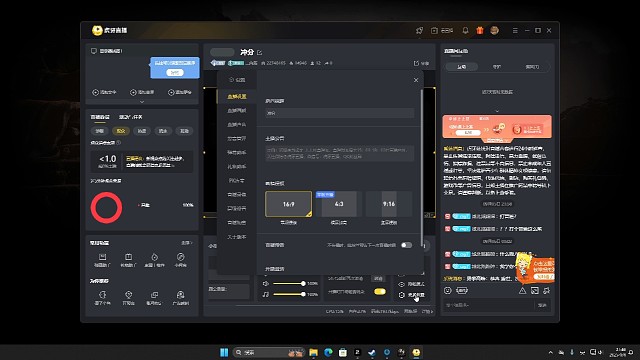The width and height of the screenshot is (640, 360).
Task: Open the user avatar in title bar
Action: click(494, 31)
